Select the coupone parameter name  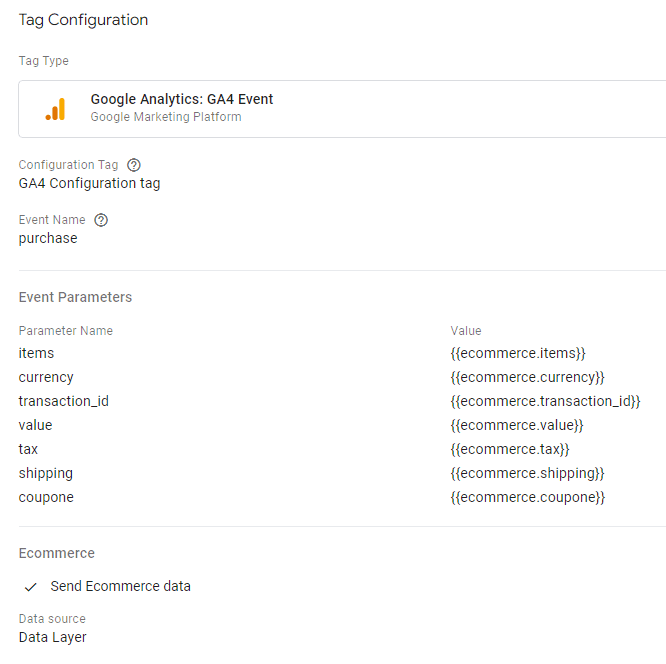(46, 497)
